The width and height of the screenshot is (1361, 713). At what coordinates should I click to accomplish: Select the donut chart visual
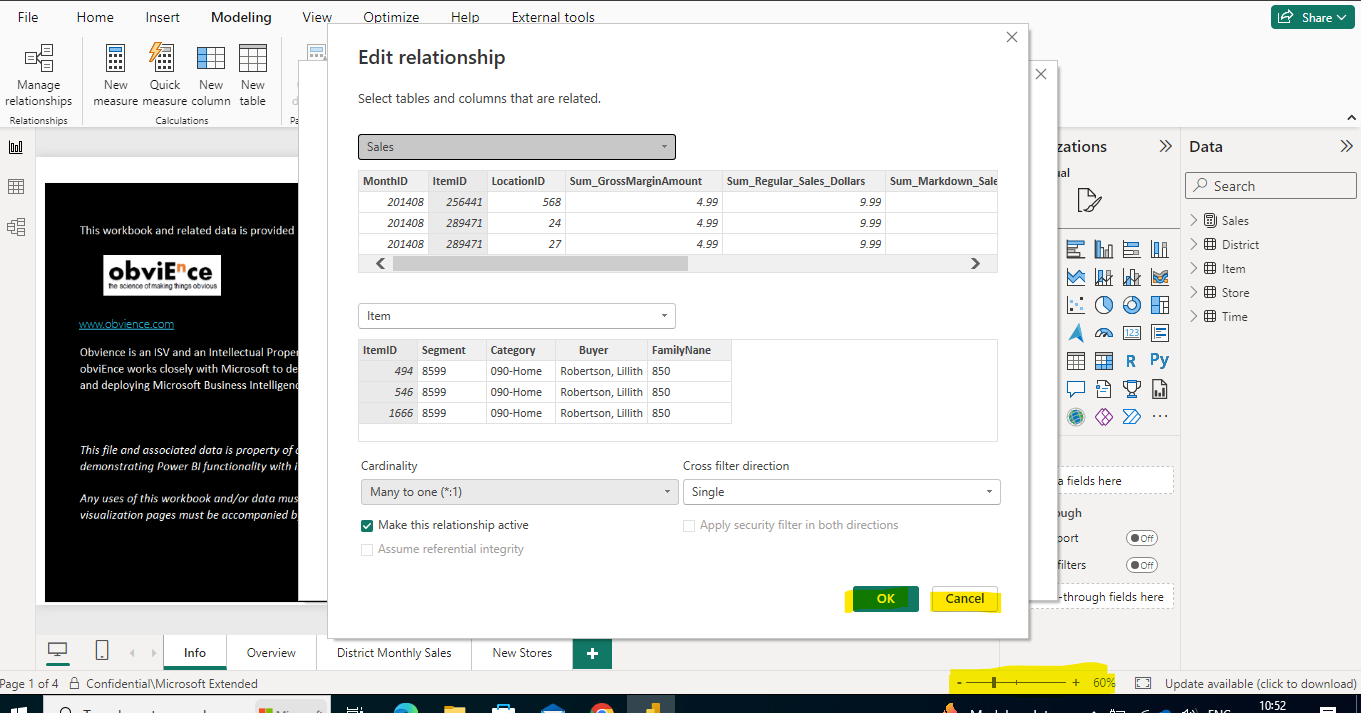tap(1132, 305)
